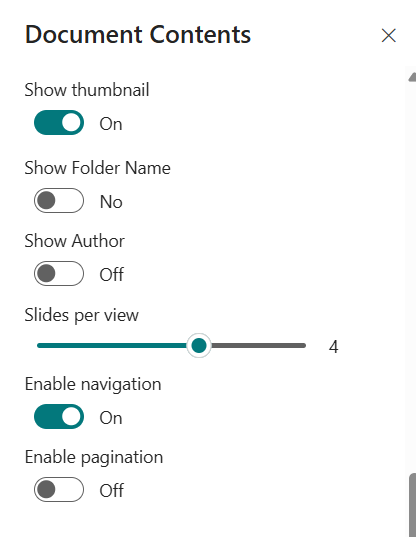
Task: Click the On label beside Show thumbnail
Action: pyautogui.click(x=111, y=124)
